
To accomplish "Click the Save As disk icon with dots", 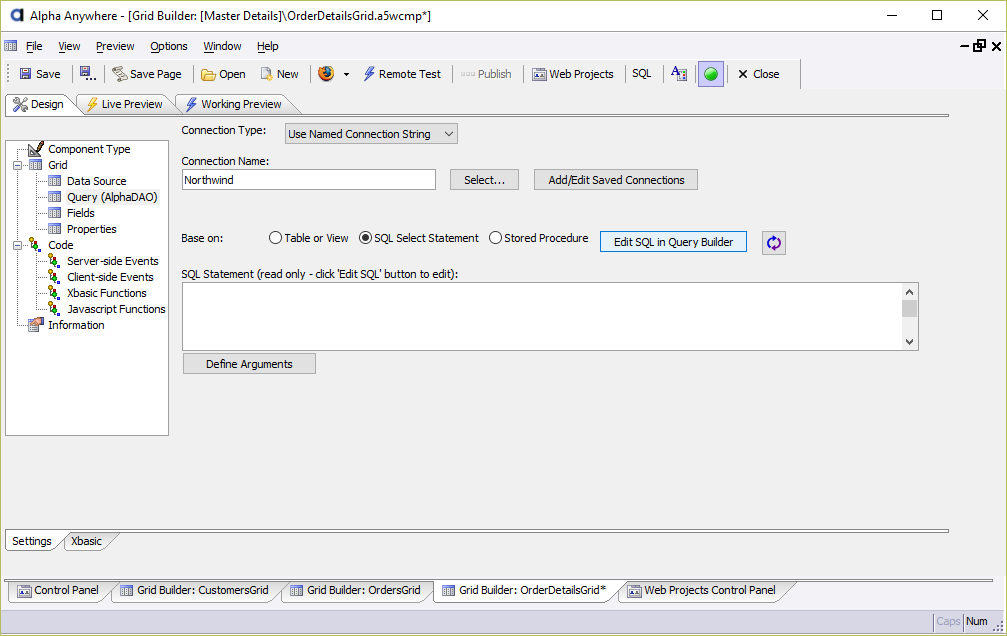I will click(87, 74).
